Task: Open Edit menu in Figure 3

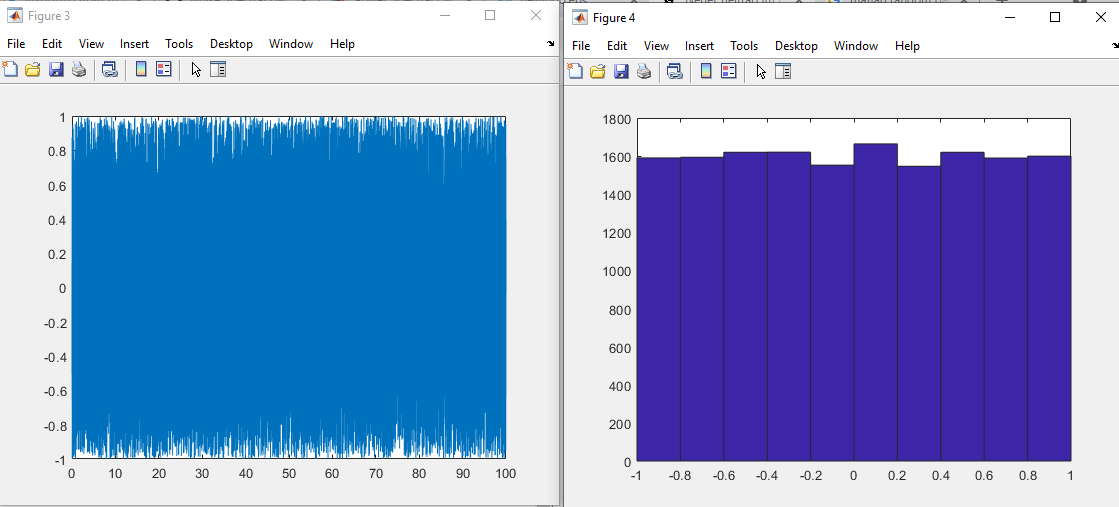Action: click(51, 44)
